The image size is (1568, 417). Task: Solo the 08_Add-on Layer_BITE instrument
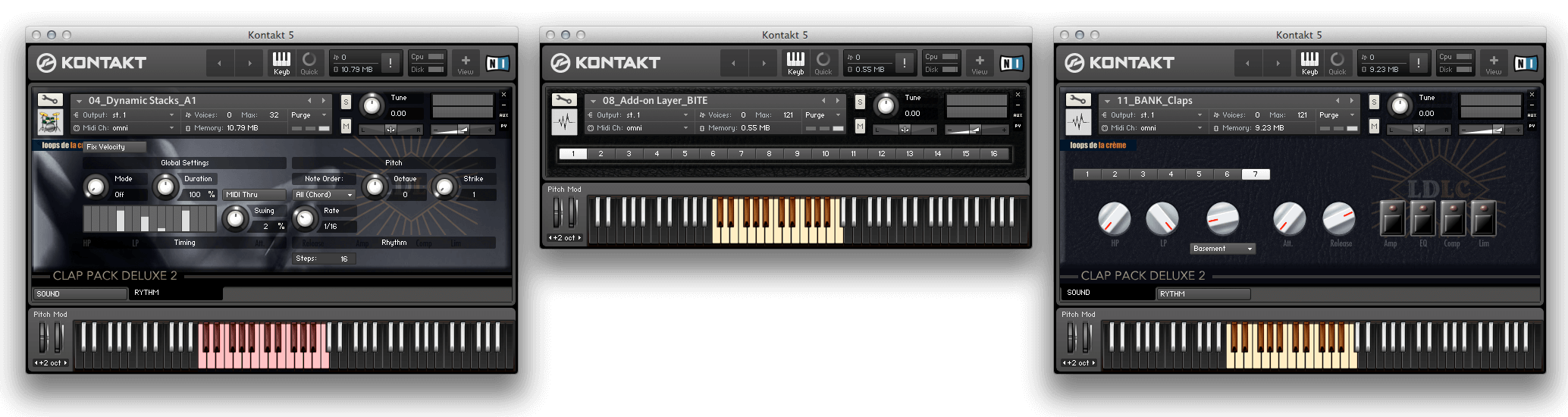coord(860,102)
